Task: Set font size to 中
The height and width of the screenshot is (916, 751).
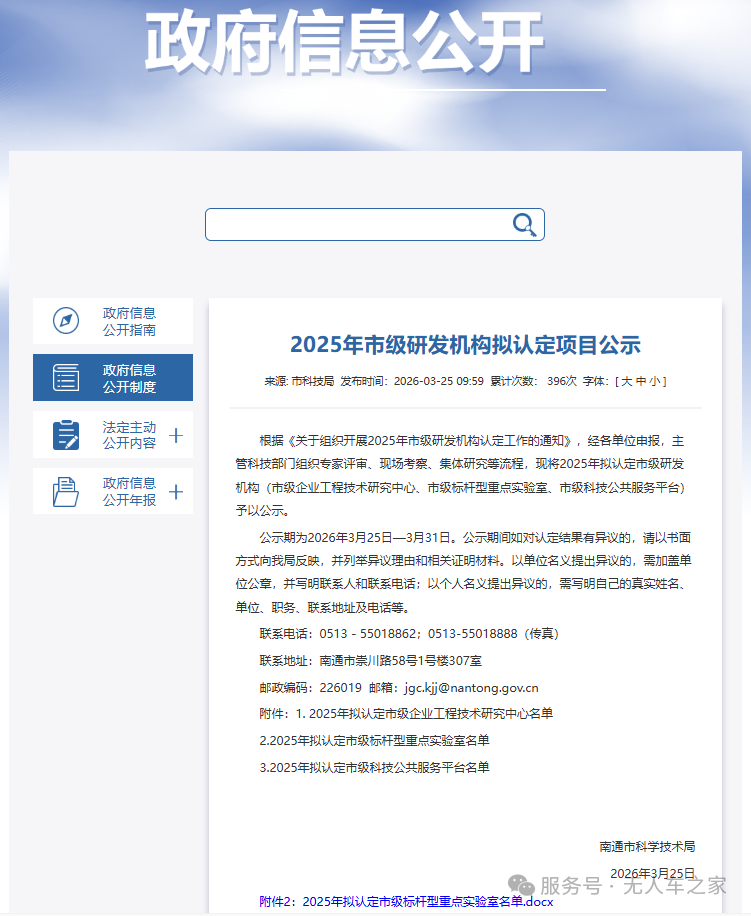Action: [641, 381]
